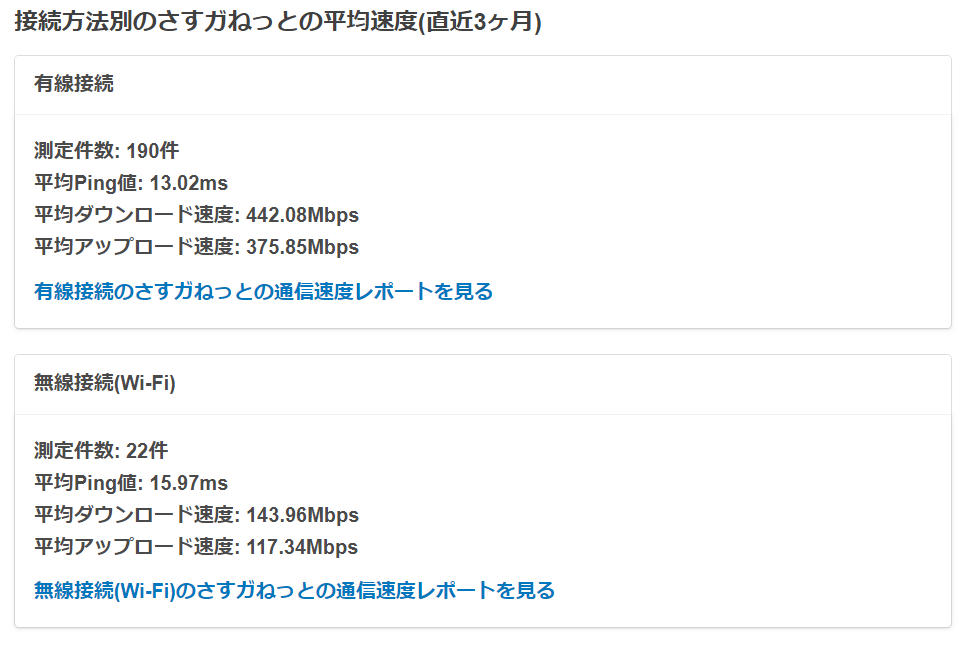Open the 有線接続 speed report link
The height and width of the screenshot is (648, 967).
263,291
